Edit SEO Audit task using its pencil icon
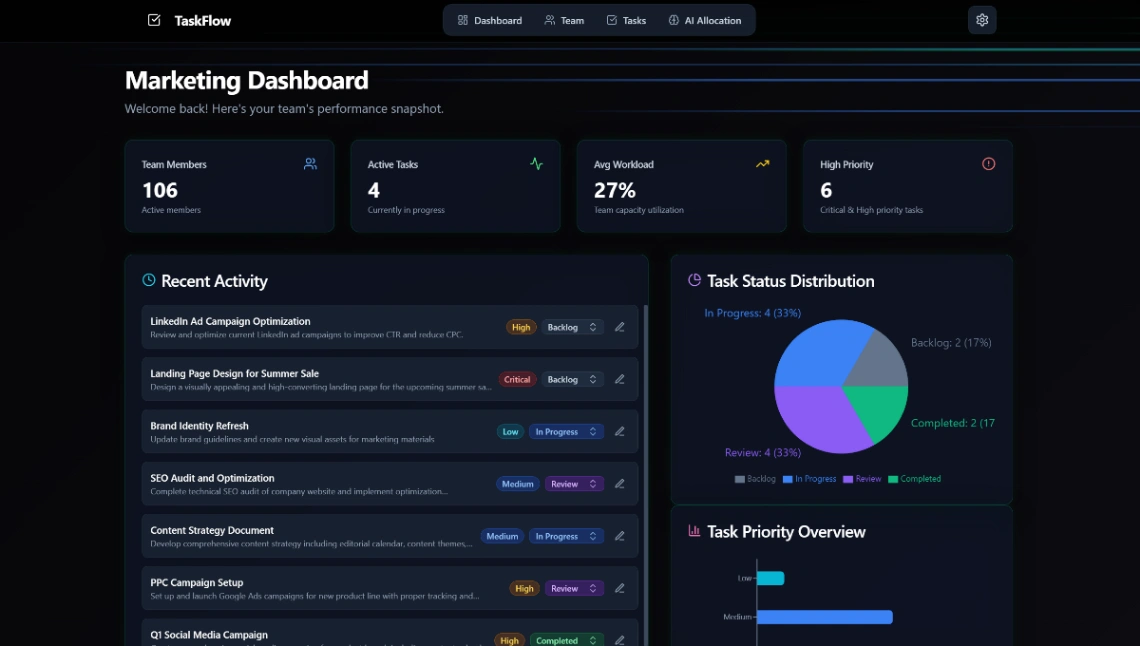The height and width of the screenshot is (646, 1140). tap(619, 483)
